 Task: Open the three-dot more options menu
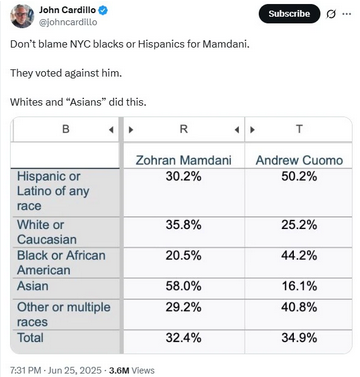[347, 14]
